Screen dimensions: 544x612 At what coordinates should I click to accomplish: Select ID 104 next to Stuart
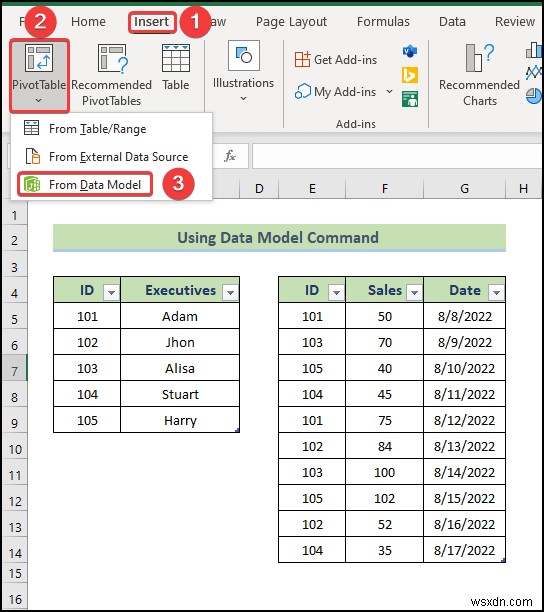(87, 394)
